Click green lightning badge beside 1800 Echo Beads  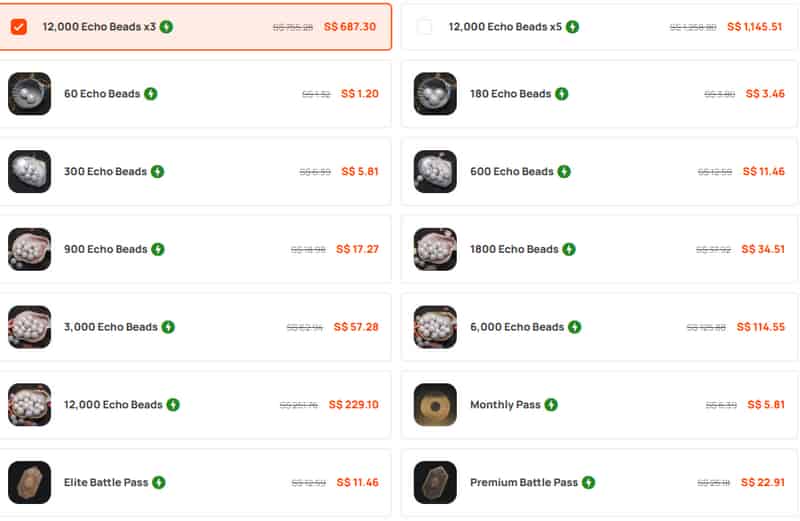point(569,249)
